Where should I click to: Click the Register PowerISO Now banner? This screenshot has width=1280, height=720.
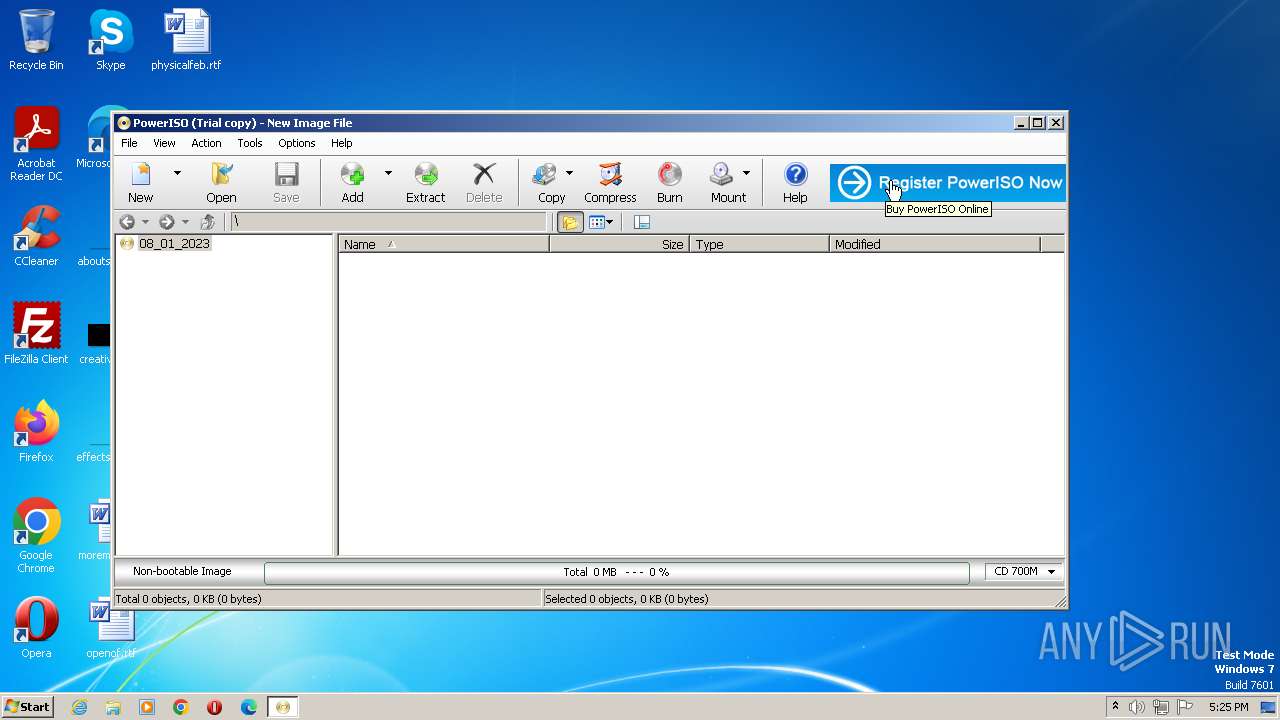[x=947, y=183]
